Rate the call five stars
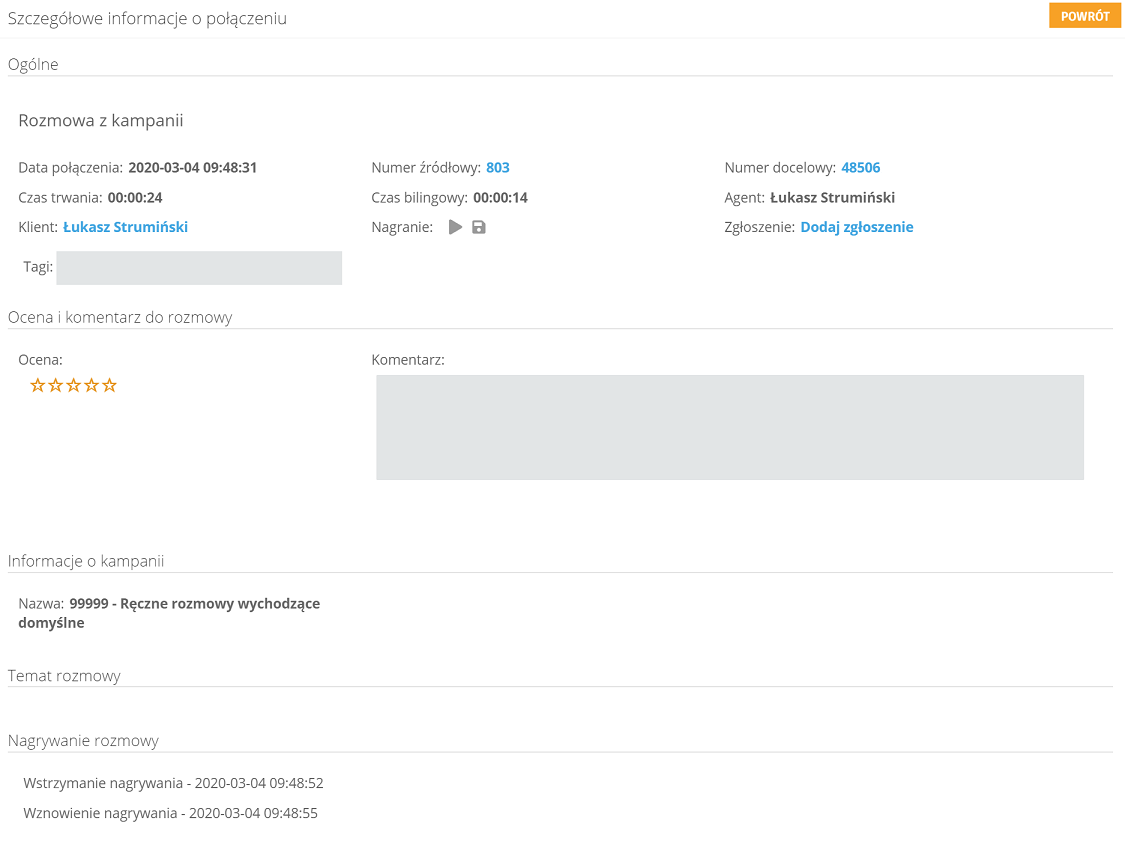 coord(109,386)
